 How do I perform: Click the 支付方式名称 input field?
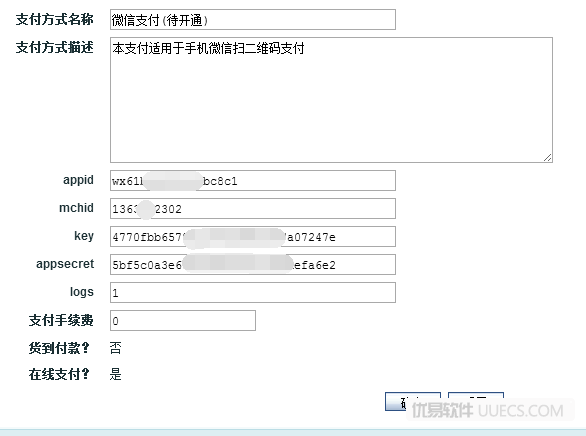tap(253, 19)
